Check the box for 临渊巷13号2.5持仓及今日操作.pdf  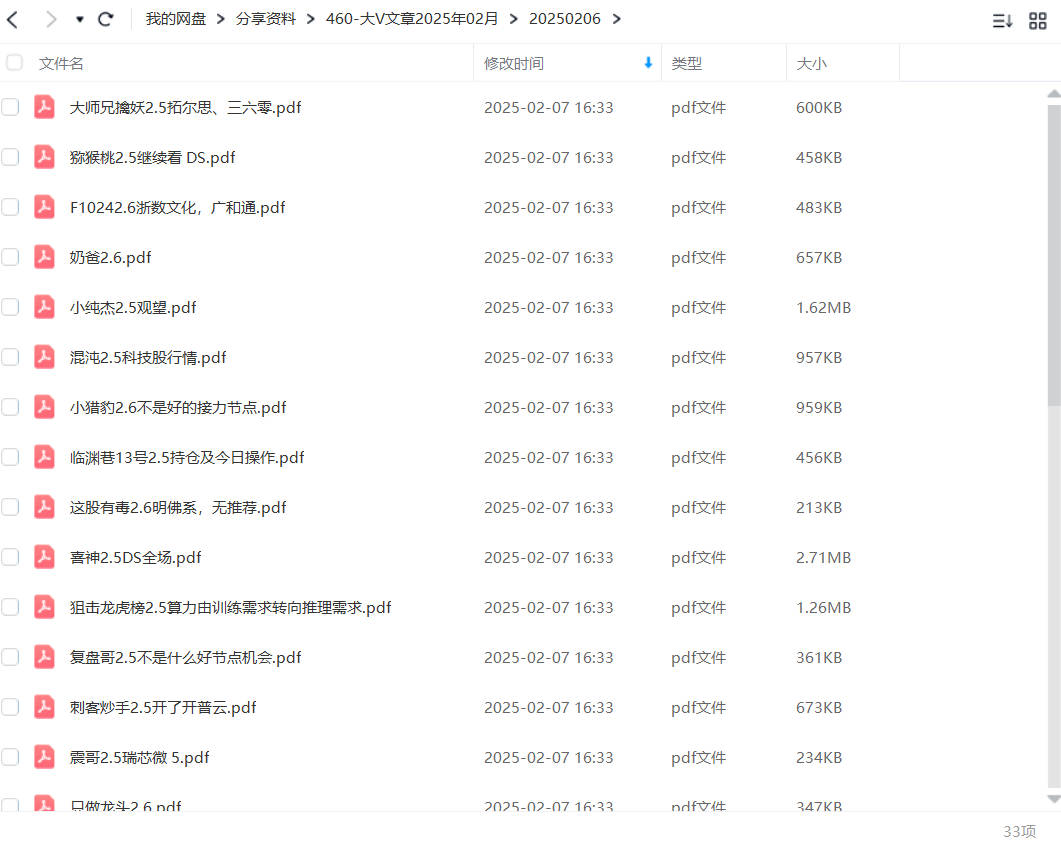pos(10,457)
